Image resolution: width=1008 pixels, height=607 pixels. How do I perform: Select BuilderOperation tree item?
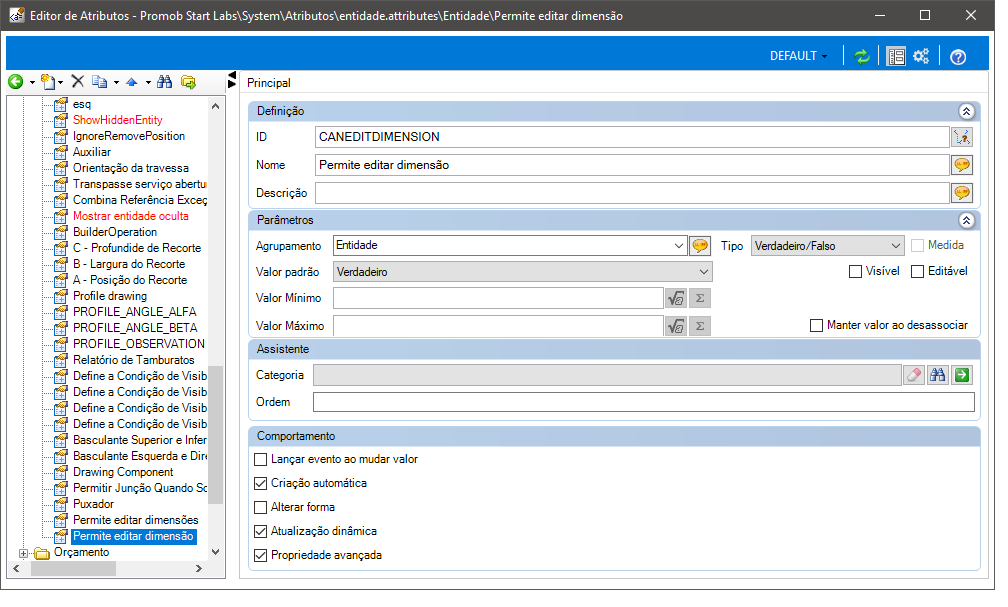pos(115,232)
